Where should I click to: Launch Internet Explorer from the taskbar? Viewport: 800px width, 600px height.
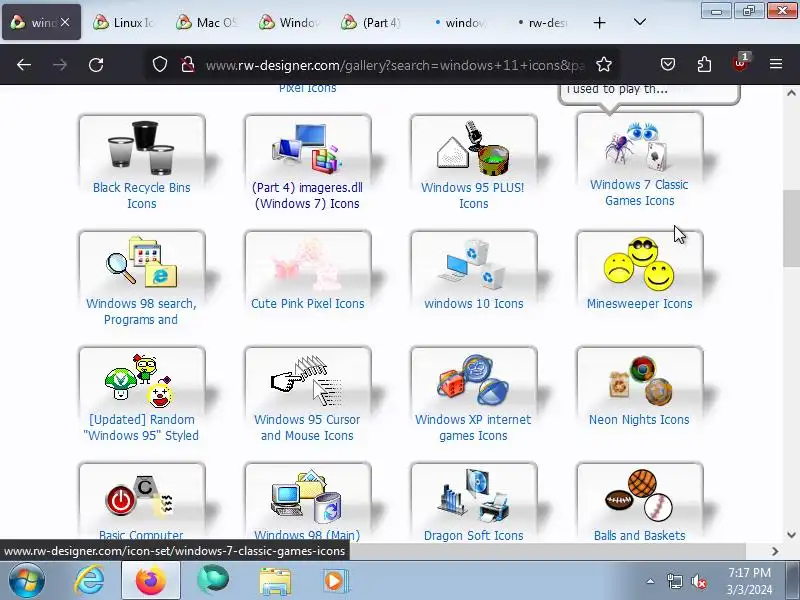coord(89,581)
